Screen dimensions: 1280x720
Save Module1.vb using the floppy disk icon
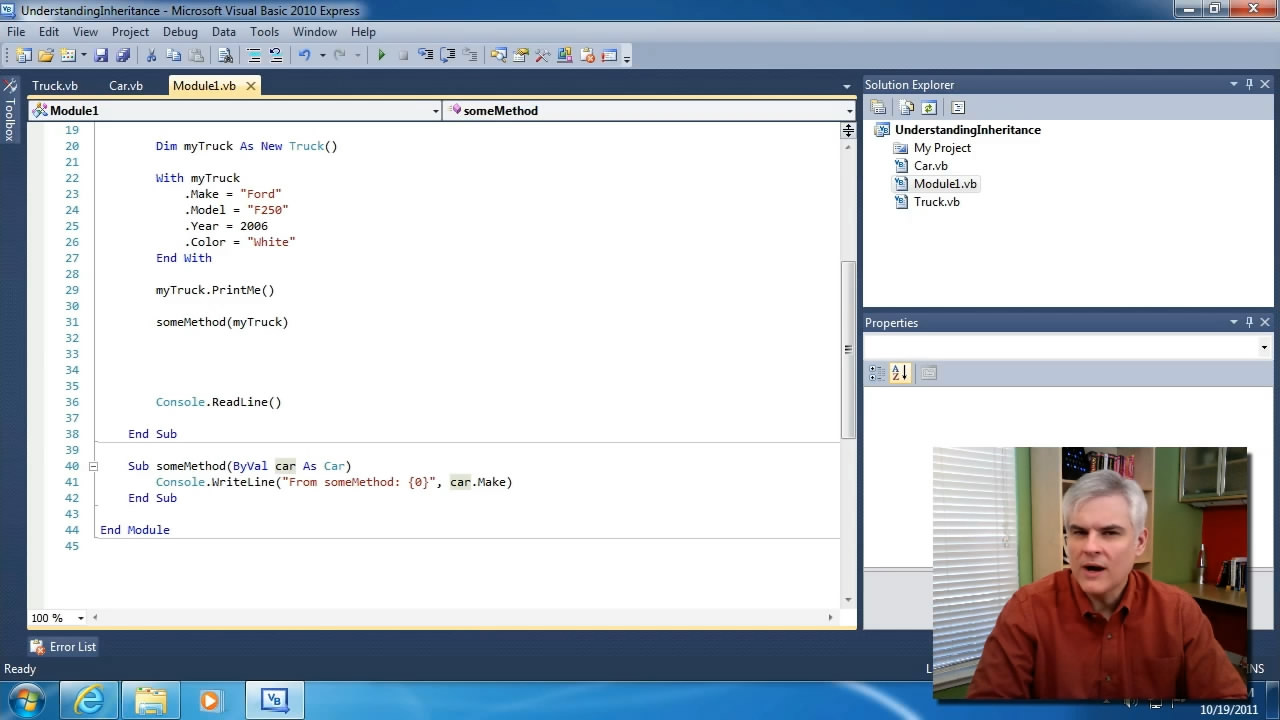tap(102, 55)
